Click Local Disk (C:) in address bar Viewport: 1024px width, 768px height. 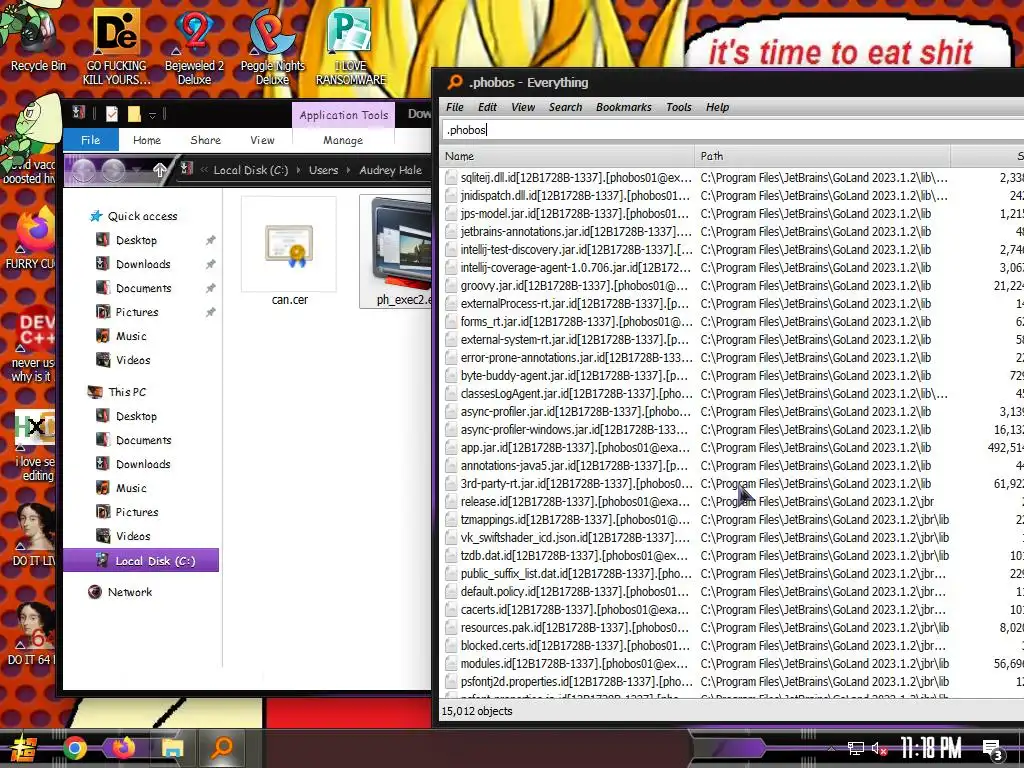[250, 170]
